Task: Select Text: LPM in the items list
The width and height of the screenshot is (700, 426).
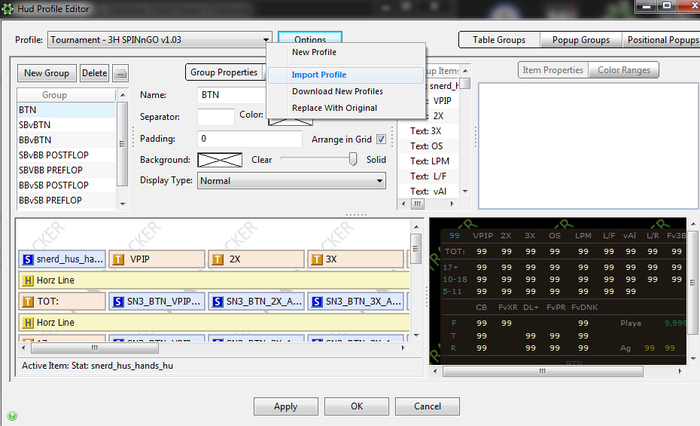Action: point(428,161)
